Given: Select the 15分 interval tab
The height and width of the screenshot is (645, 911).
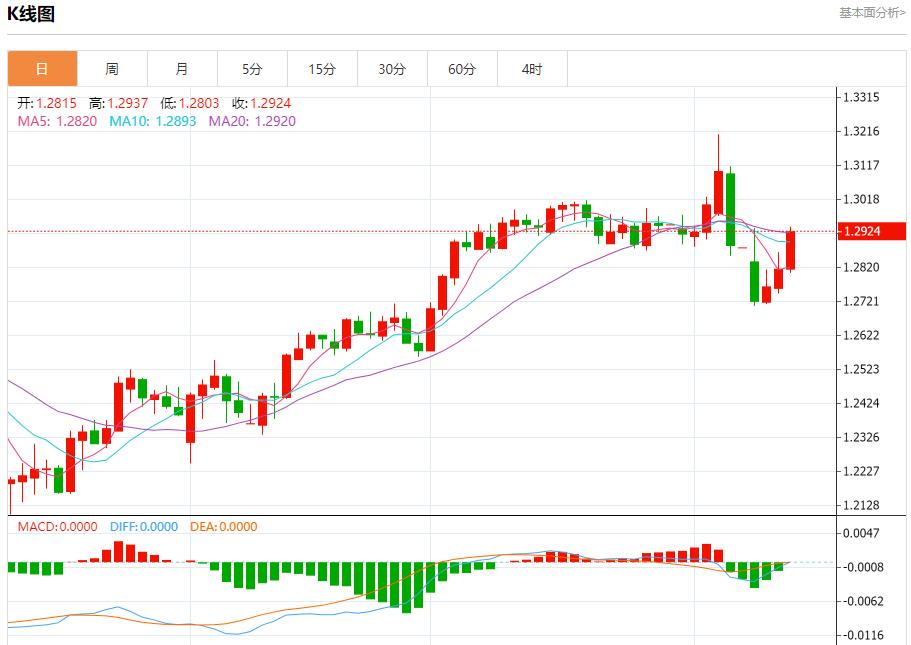Looking at the screenshot, I should pyautogui.click(x=322, y=69).
